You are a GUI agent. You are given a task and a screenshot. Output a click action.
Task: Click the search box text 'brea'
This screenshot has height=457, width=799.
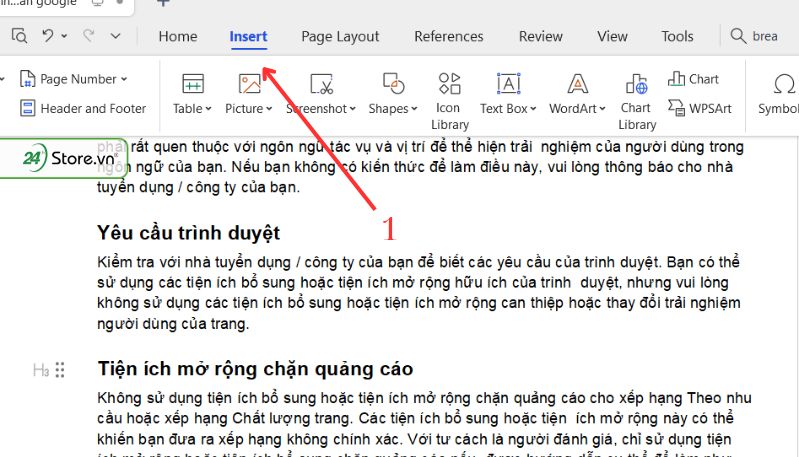click(x=765, y=36)
